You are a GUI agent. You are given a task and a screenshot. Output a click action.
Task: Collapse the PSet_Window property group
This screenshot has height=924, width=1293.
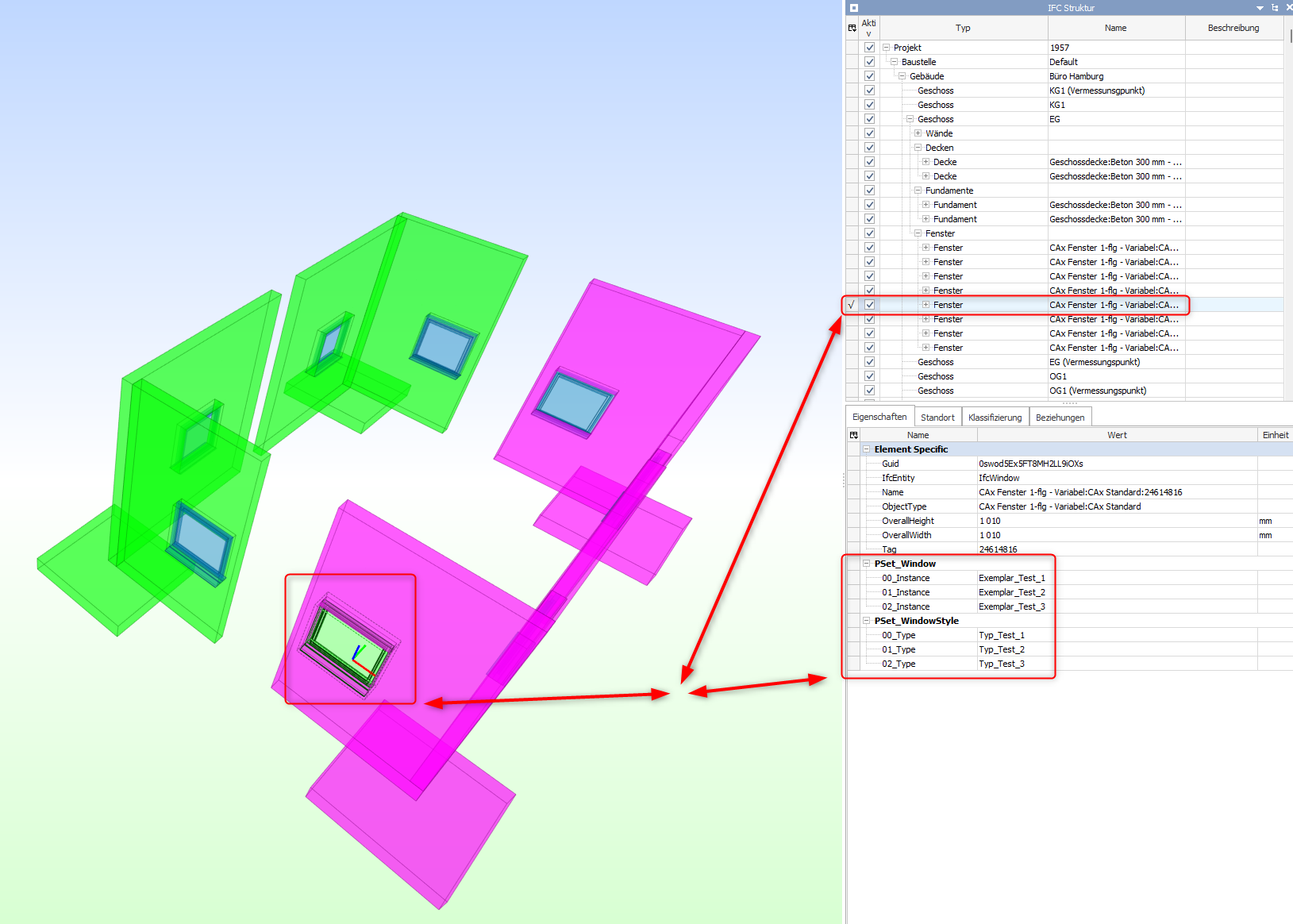coord(867,564)
